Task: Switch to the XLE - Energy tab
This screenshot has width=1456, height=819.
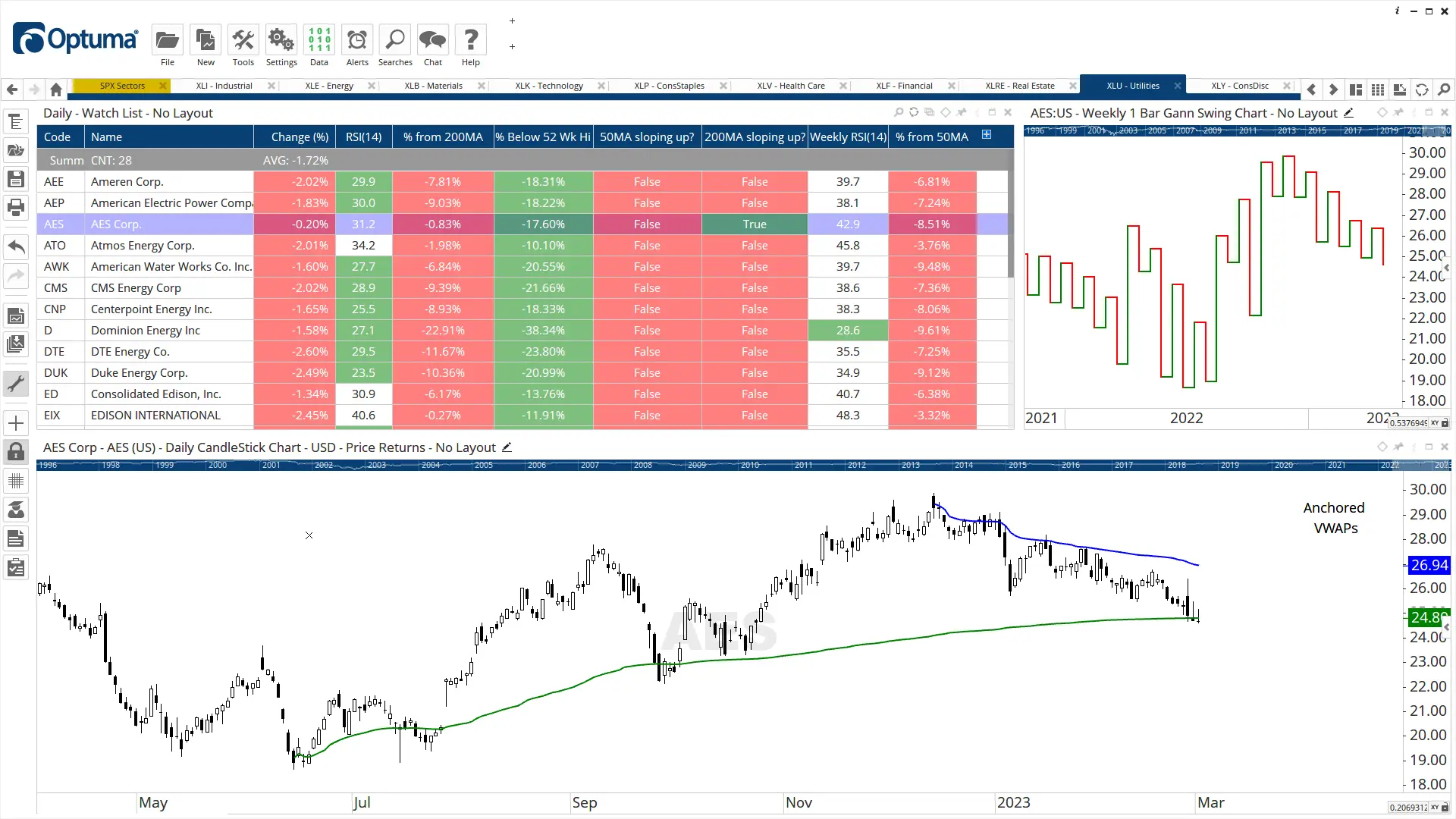Action: point(329,86)
